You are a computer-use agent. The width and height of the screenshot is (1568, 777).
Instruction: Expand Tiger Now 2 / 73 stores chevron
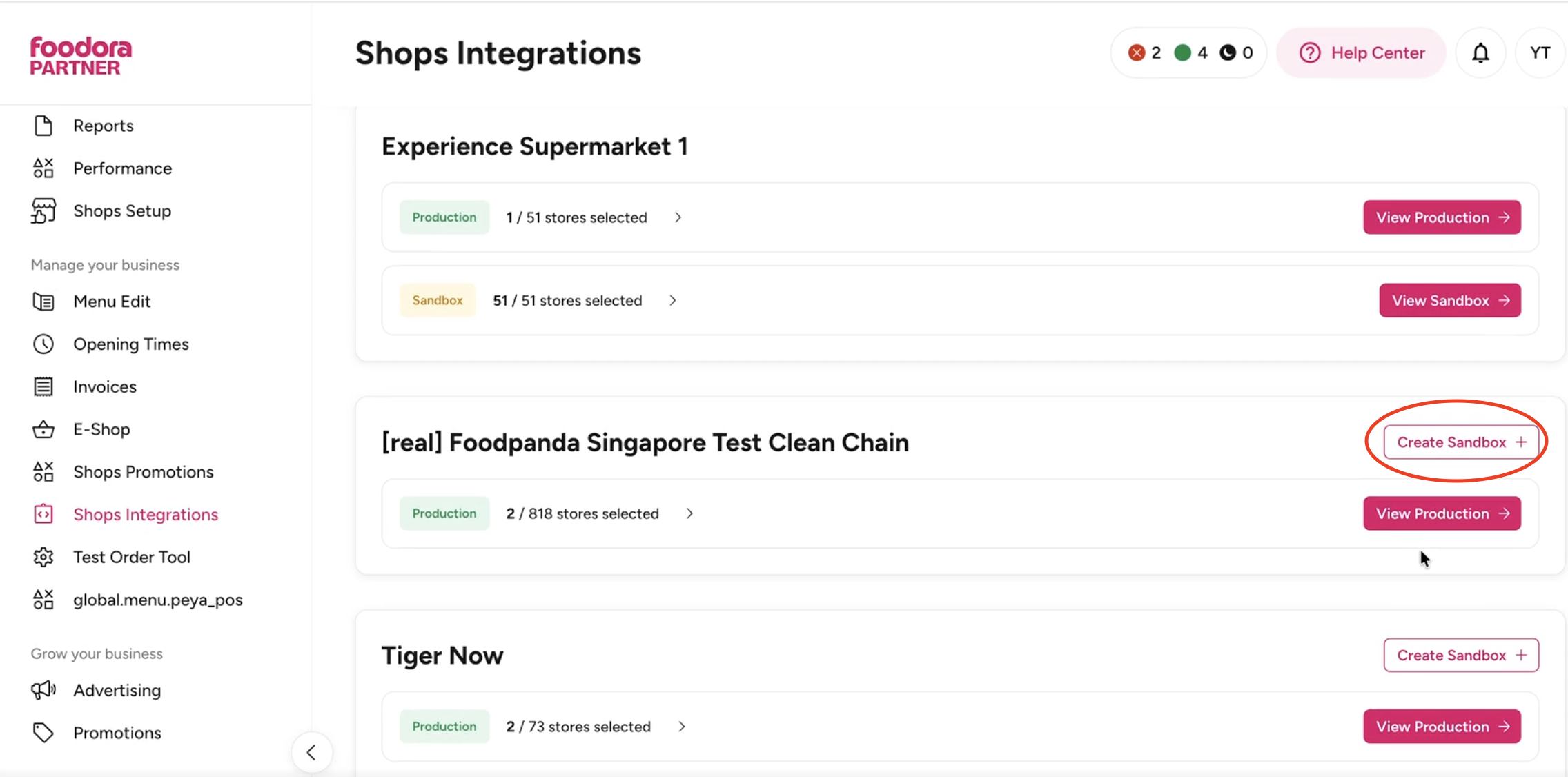click(682, 727)
